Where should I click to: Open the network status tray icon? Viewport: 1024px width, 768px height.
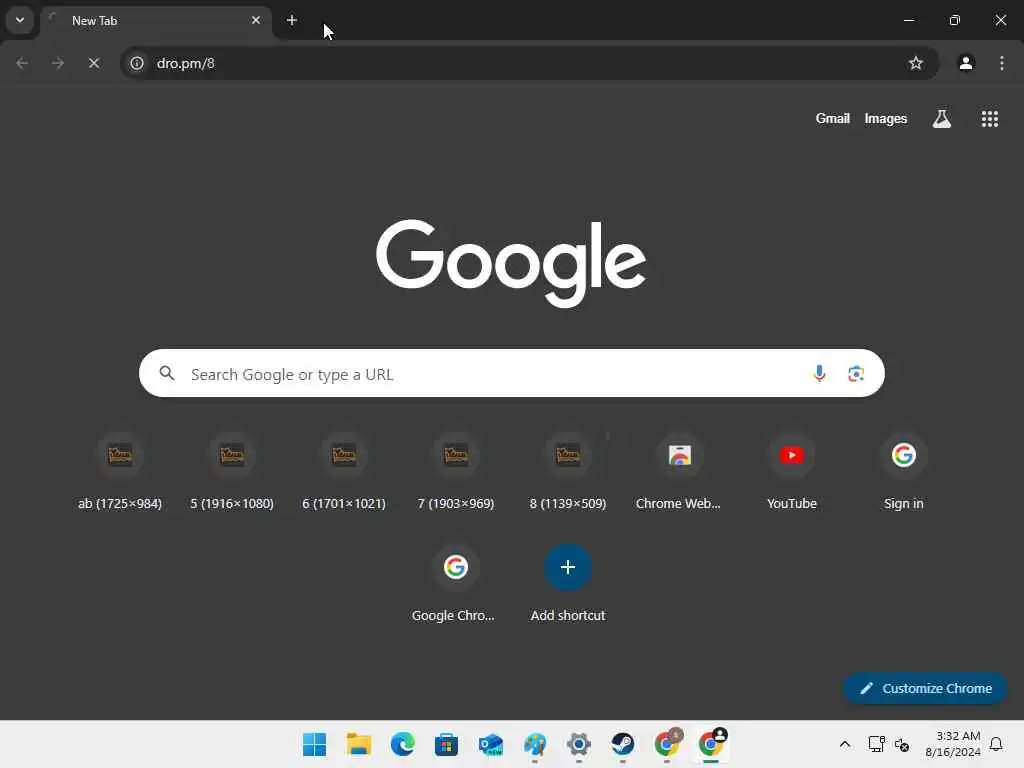pyautogui.click(x=876, y=744)
